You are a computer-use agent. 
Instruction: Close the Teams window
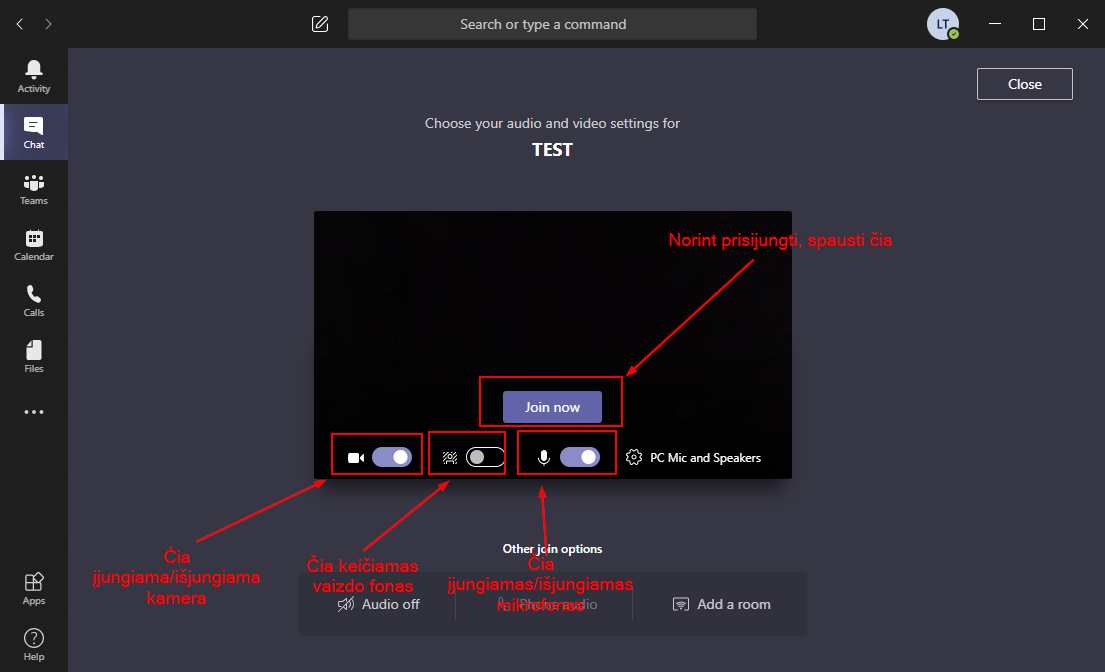pyautogui.click(x=1083, y=24)
